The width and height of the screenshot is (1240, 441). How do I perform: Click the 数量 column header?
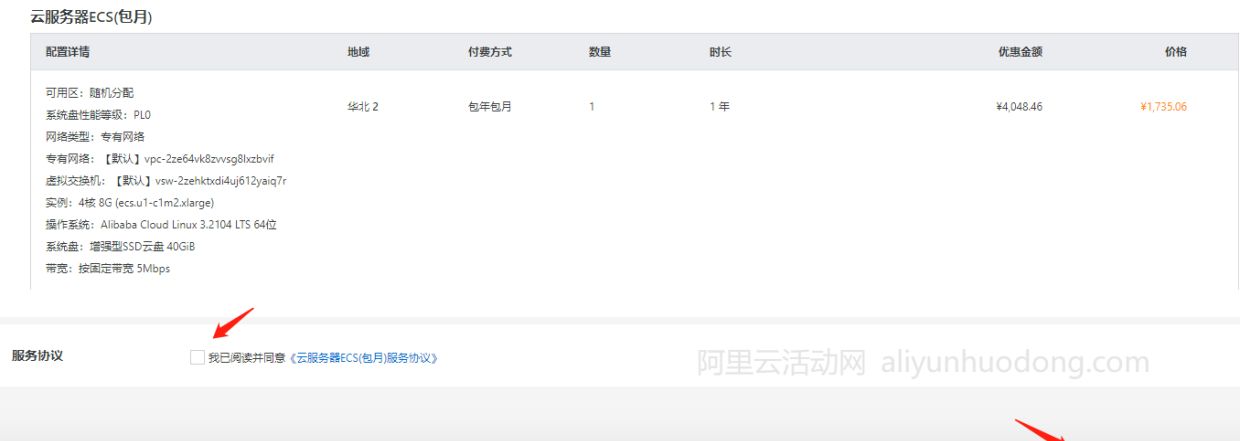pos(600,52)
